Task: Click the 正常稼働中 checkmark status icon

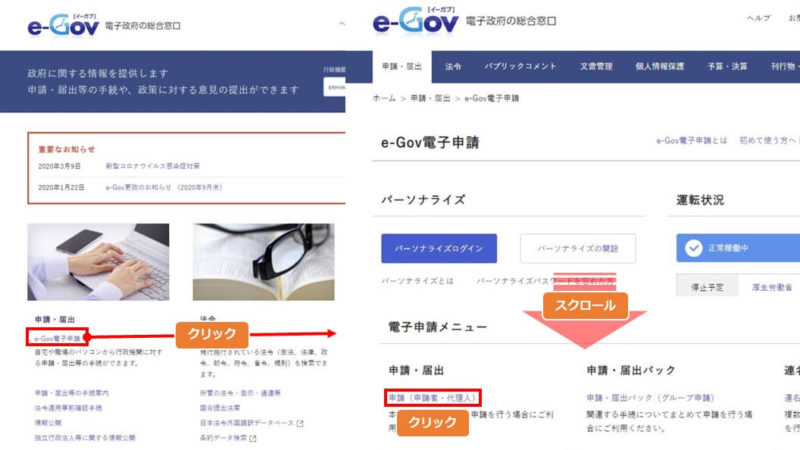Action: coord(693,248)
